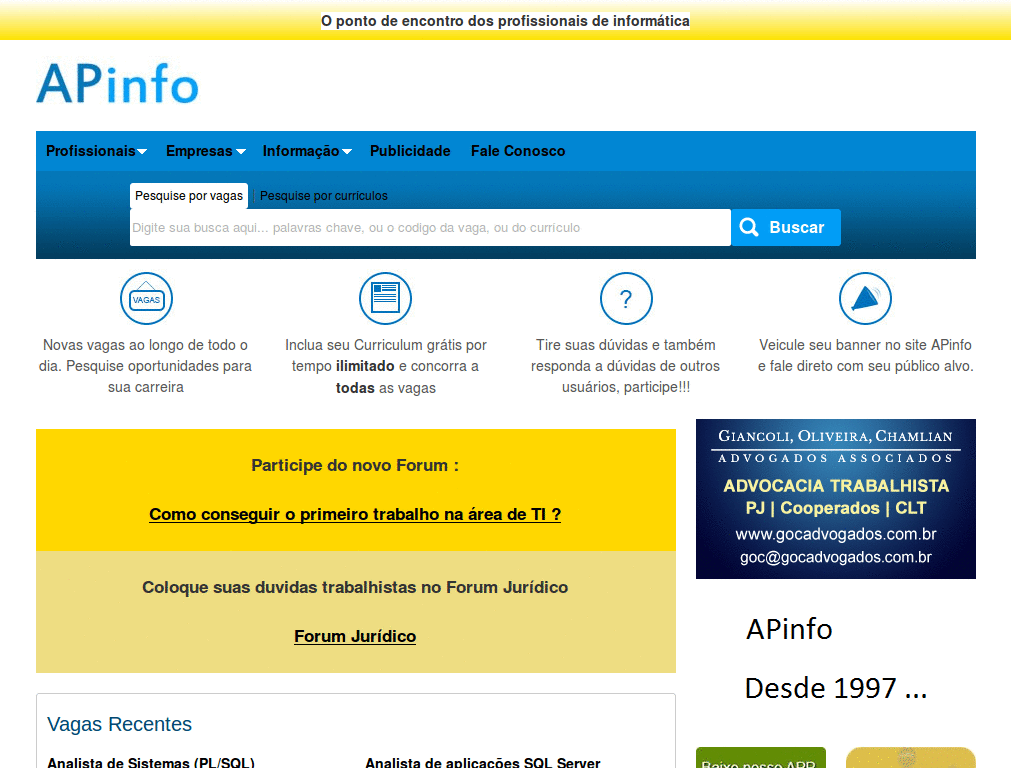Image resolution: width=1024 pixels, height=768 pixels.
Task: Open the 'Como conseguir o primeiro trabalho' link
Action: (355, 515)
